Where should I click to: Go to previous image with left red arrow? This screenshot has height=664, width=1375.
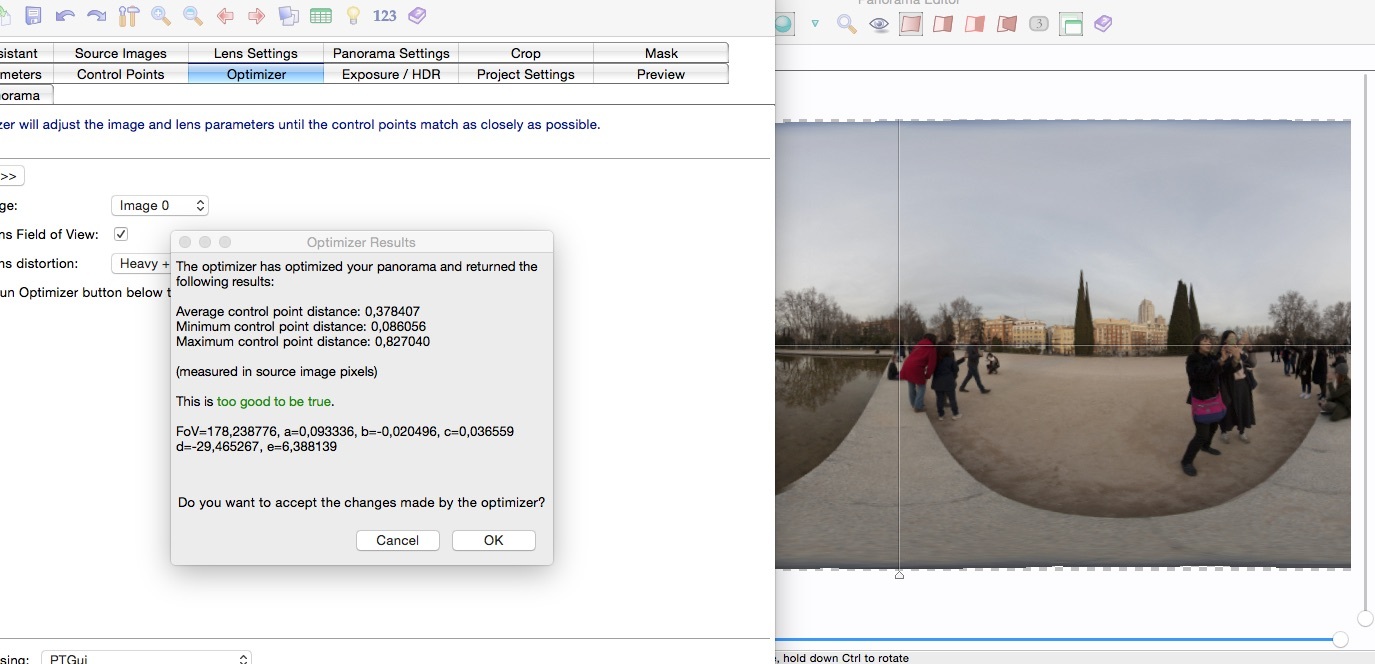coord(225,15)
